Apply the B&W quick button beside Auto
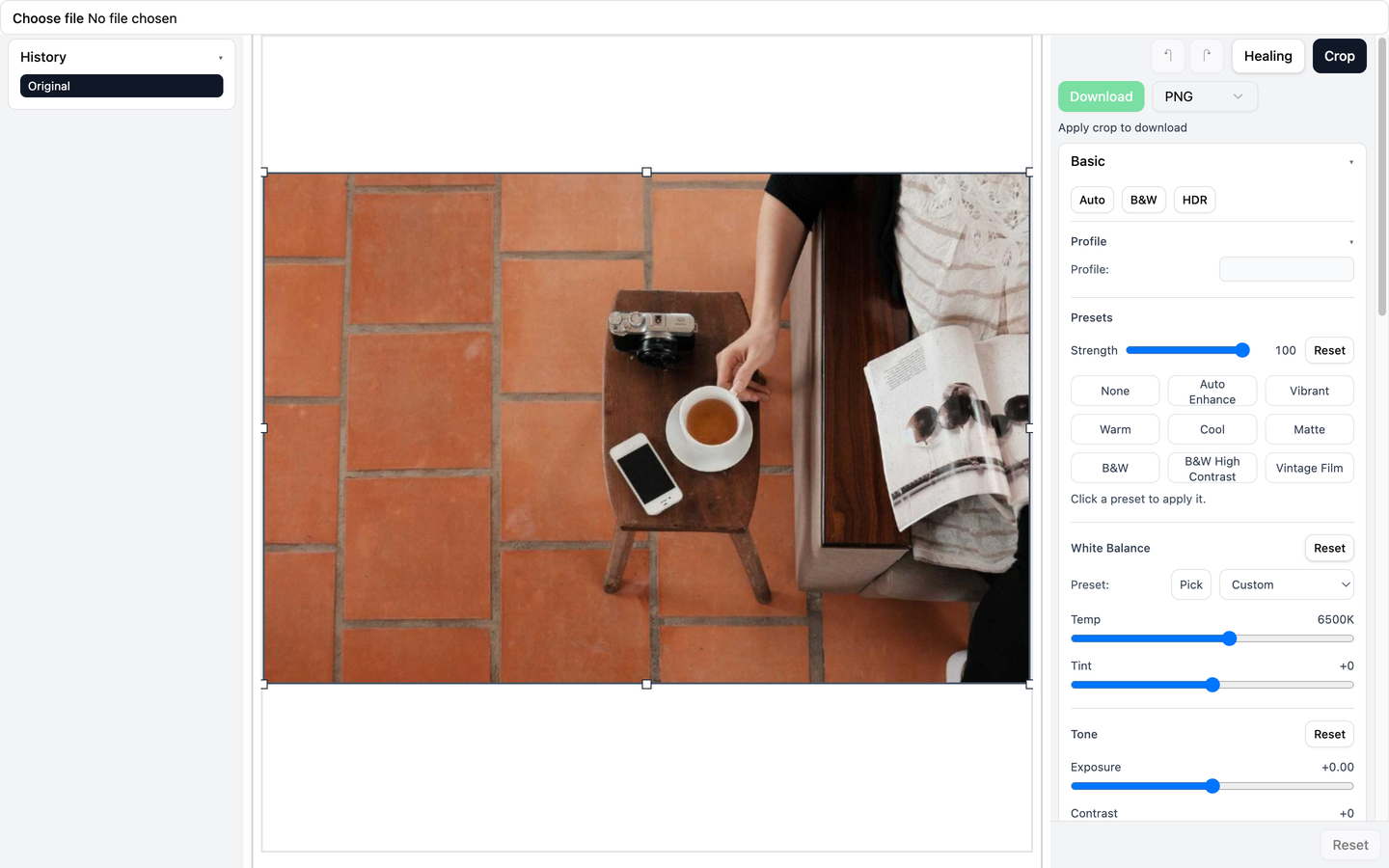Viewport: 1389px width, 868px height. tap(1143, 200)
